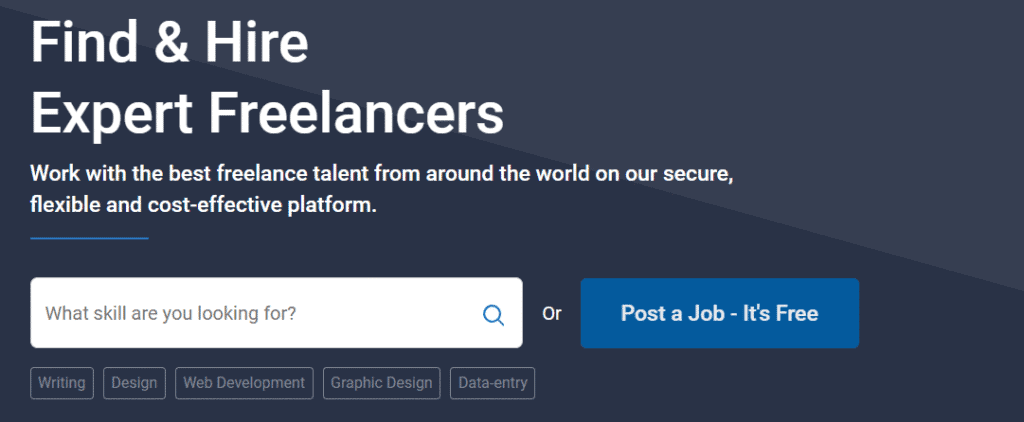
Task: Click the 'Post a Job - It's Free' button
Action: pyautogui.click(x=720, y=313)
